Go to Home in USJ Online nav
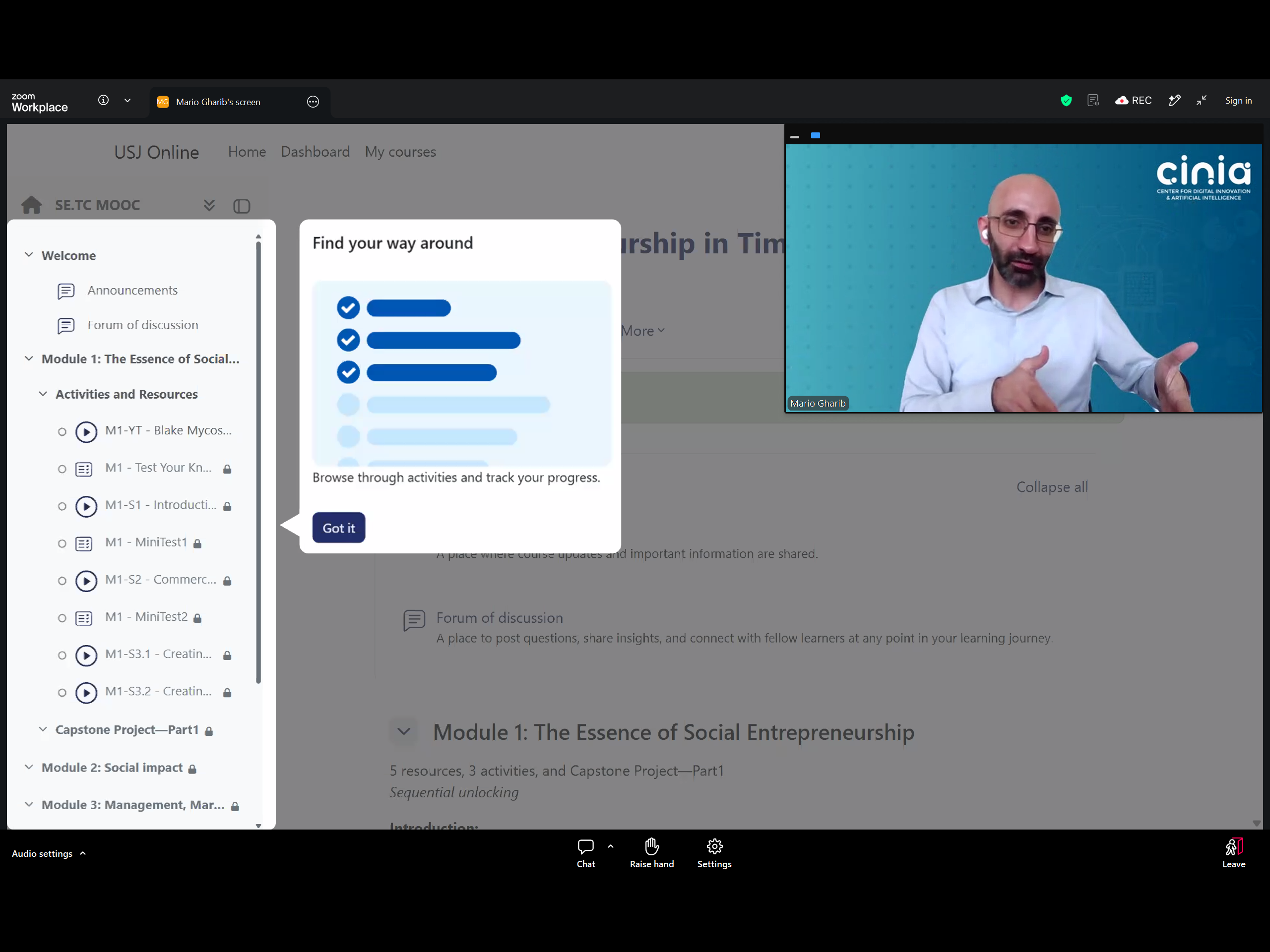1270x952 pixels. [247, 152]
